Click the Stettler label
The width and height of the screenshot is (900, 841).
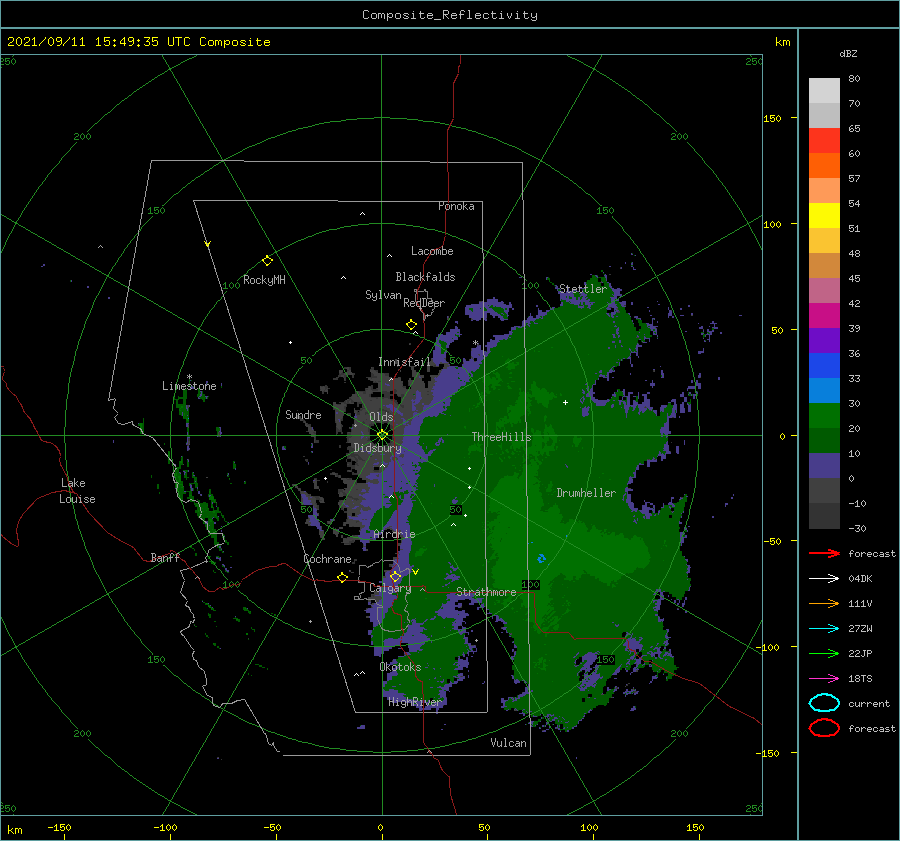point(583,289)
